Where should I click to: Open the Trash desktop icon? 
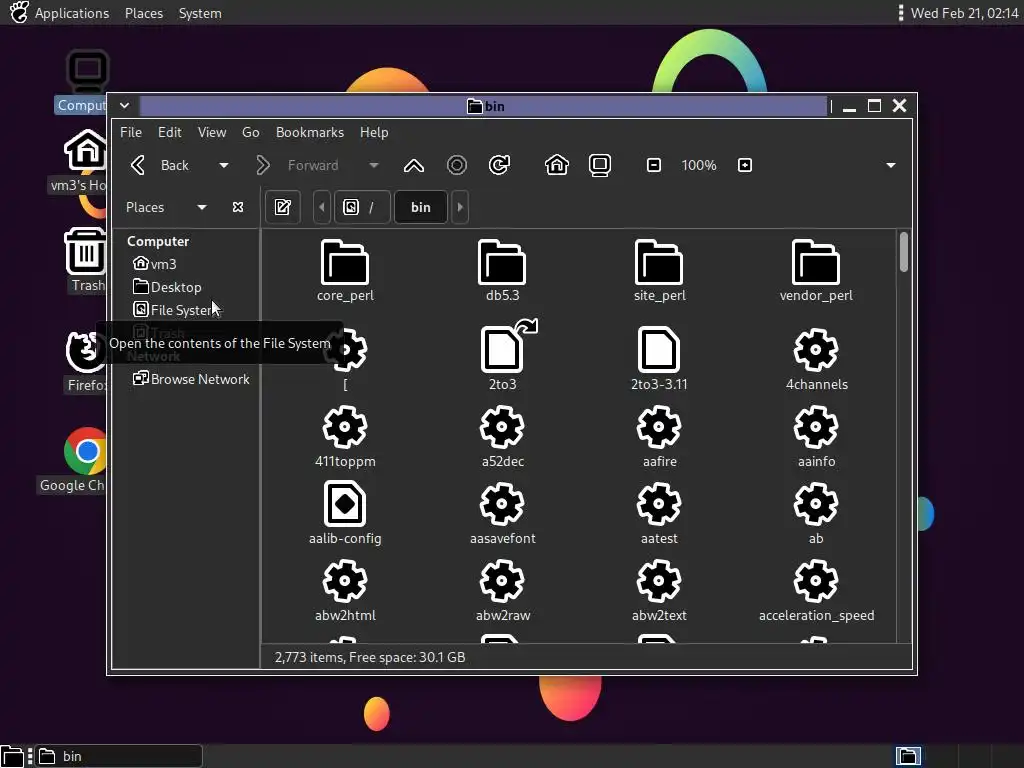click(86, 260)
